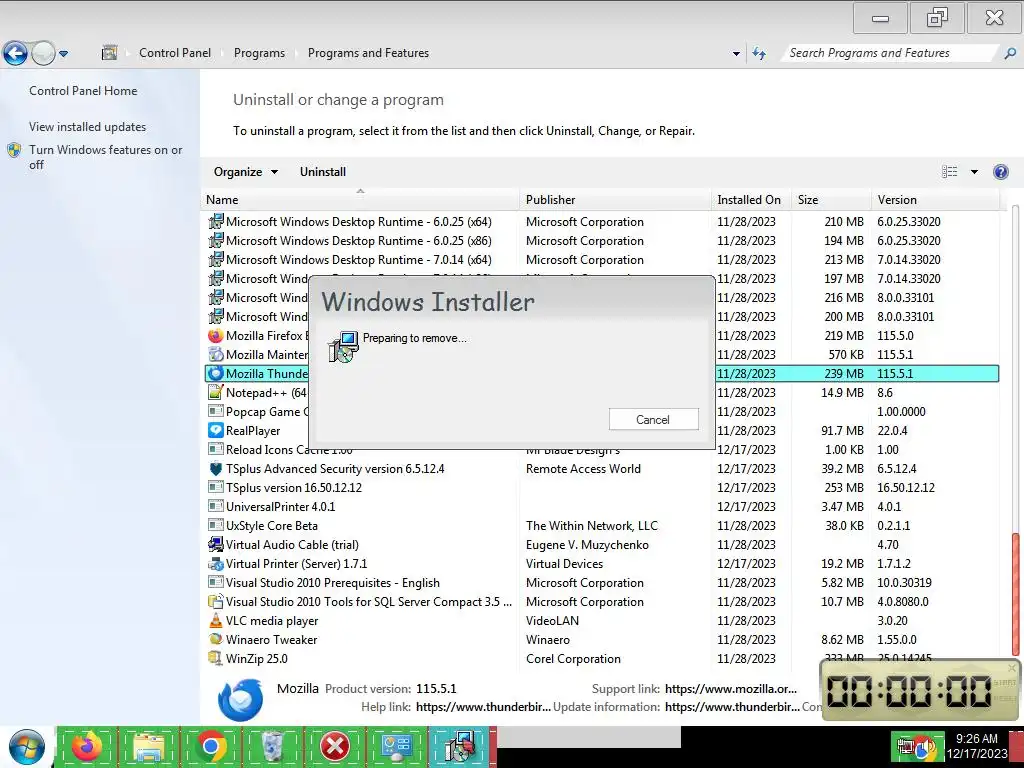Viewport: 1024px width, 768px height.
Task: Click the taskbar clock showing 9:26 AM
Action: [977, 746]
